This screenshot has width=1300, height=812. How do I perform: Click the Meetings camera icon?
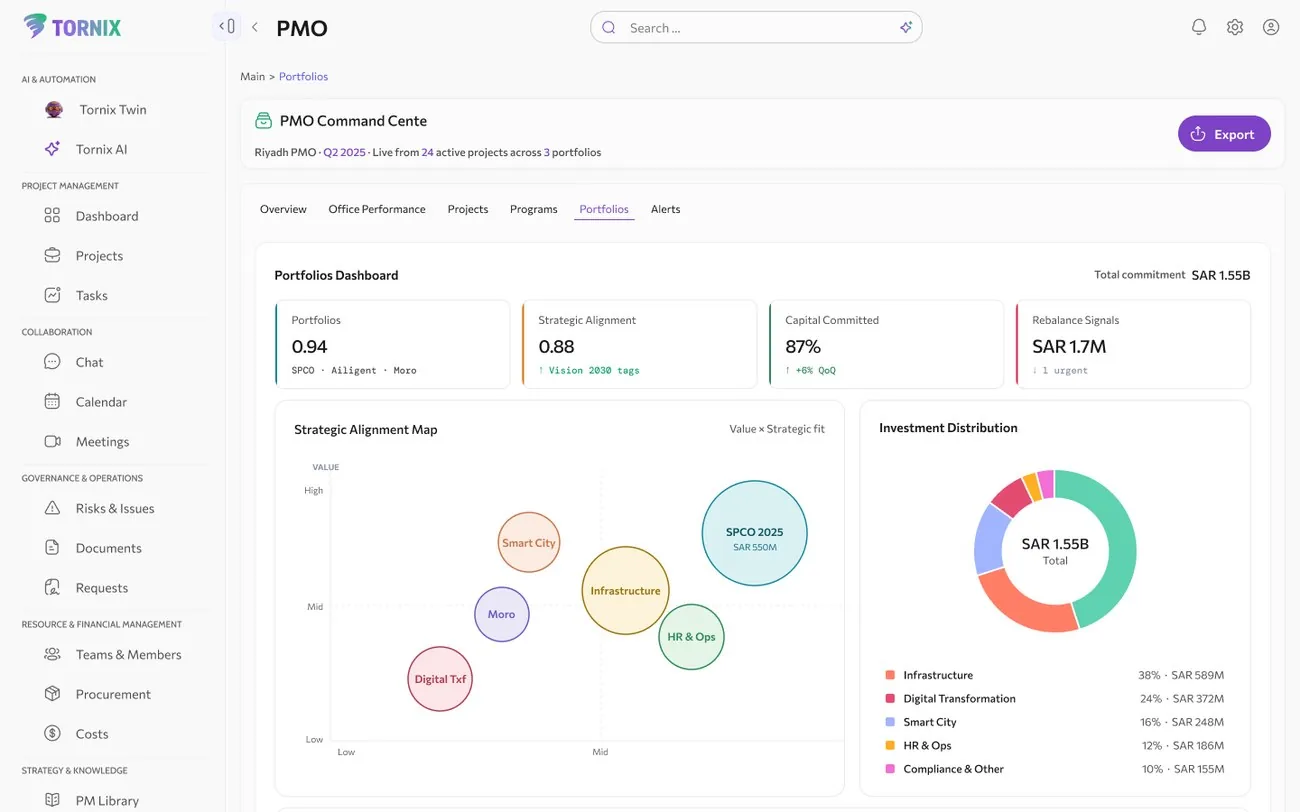pos(53,441)
